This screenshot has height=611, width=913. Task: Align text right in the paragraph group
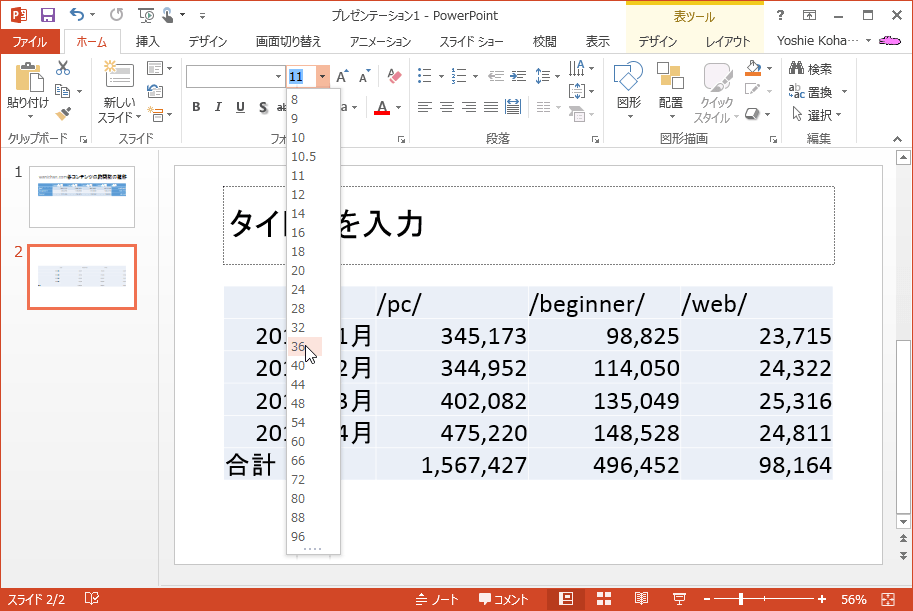click(469, 107)
